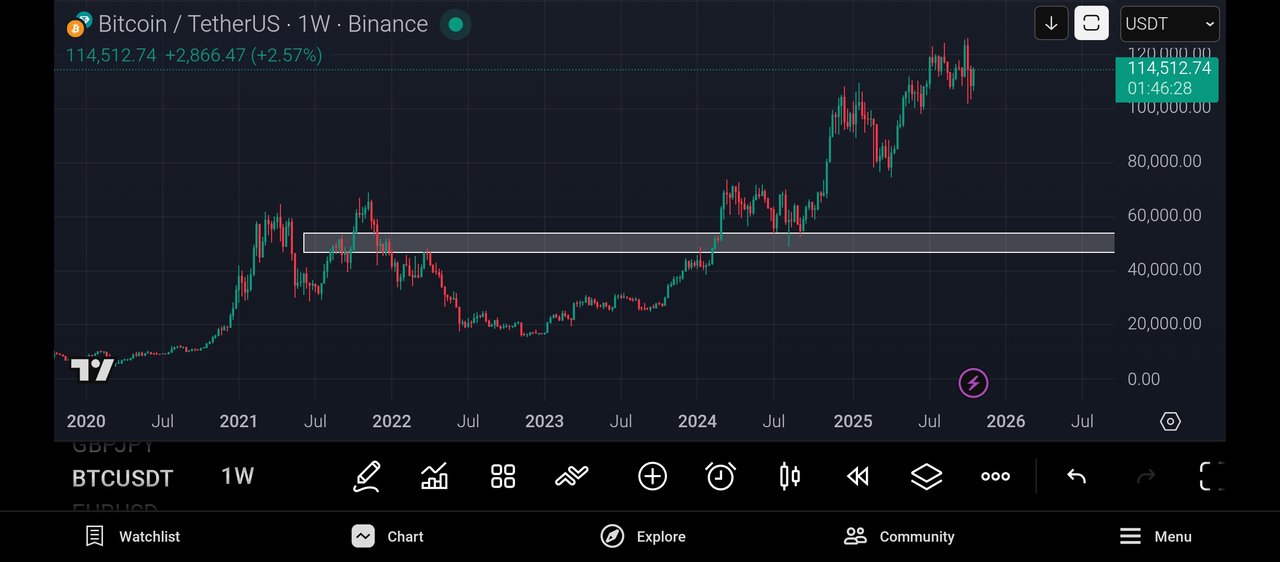
Task: Create an alert with the alarm clock icon
Action: (x=720, y=477)
